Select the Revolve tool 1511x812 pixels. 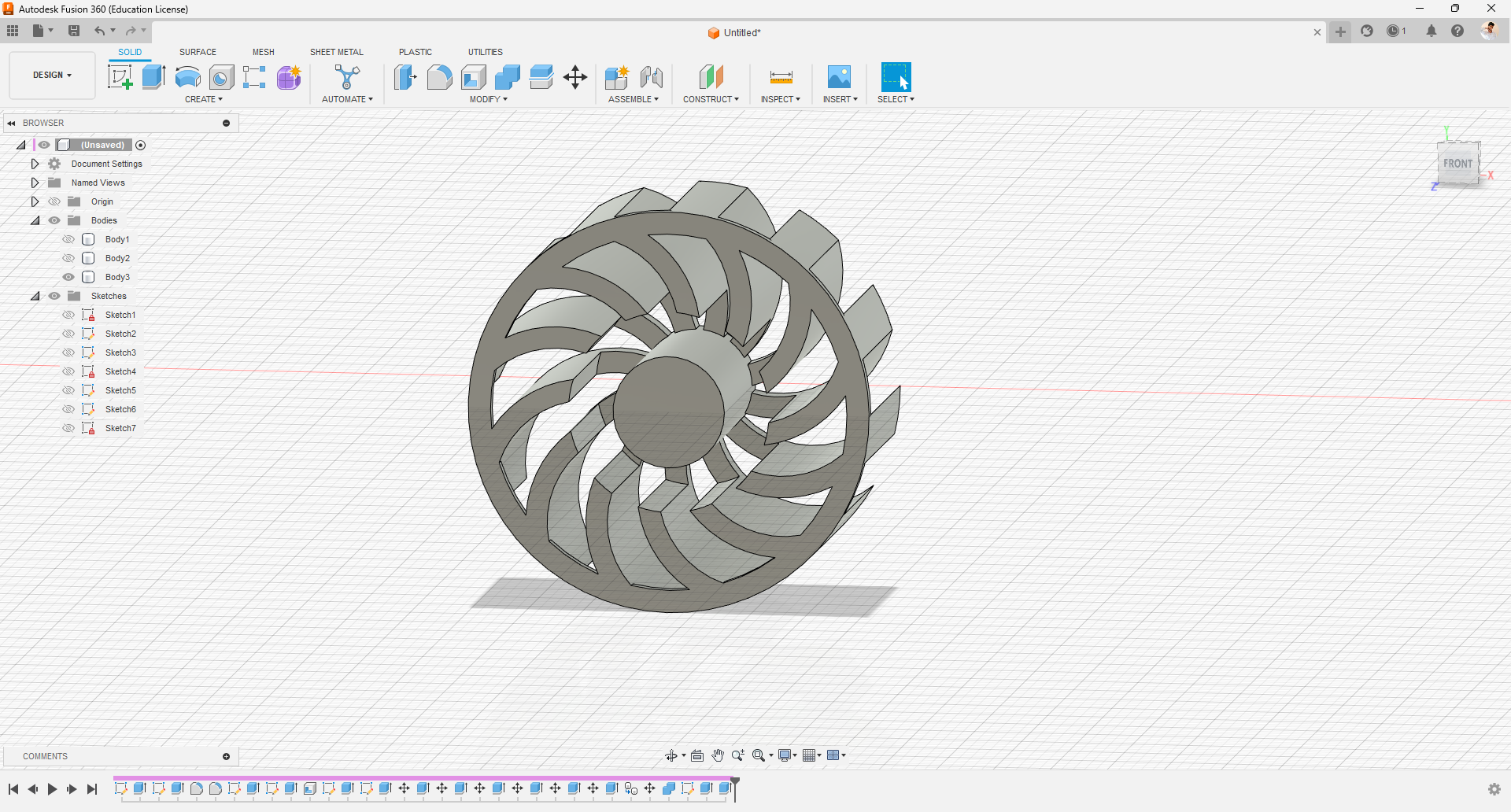[187, 77]
